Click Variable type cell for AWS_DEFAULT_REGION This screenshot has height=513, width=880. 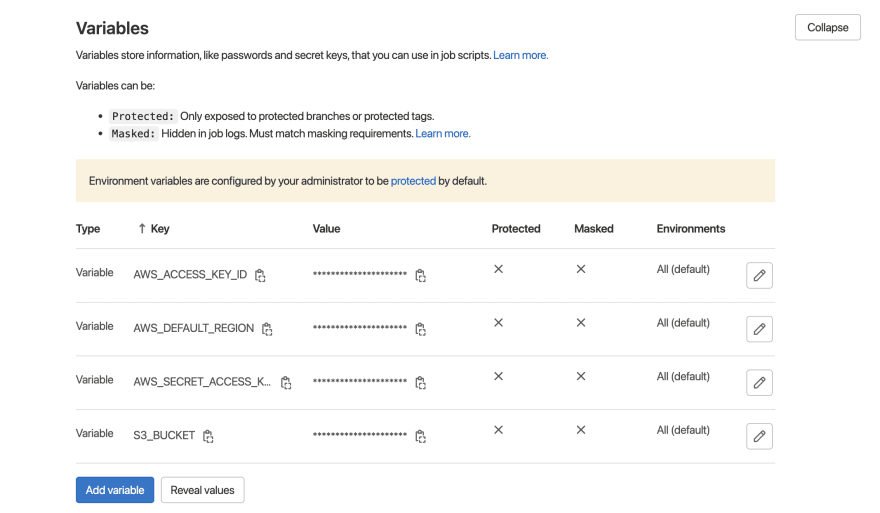[x=94, y=326]
